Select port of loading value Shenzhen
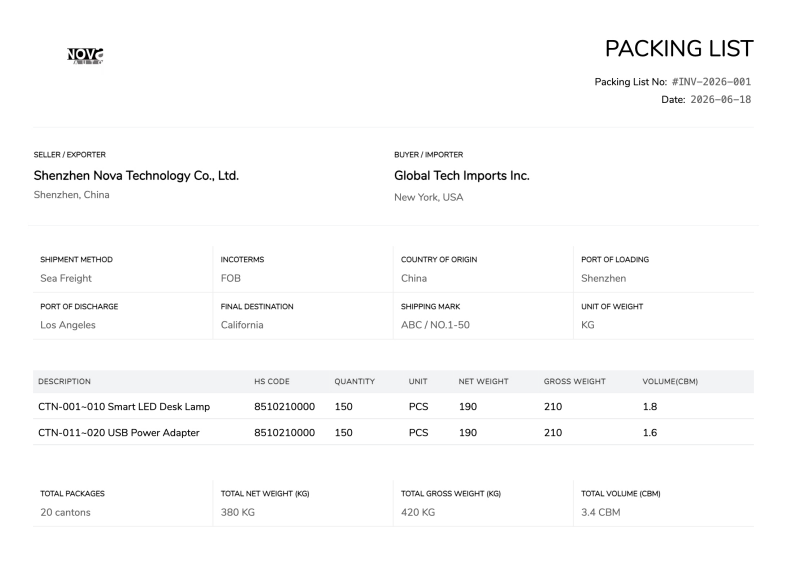The height and width of the screenshot is (567, 789). point(603,278)
